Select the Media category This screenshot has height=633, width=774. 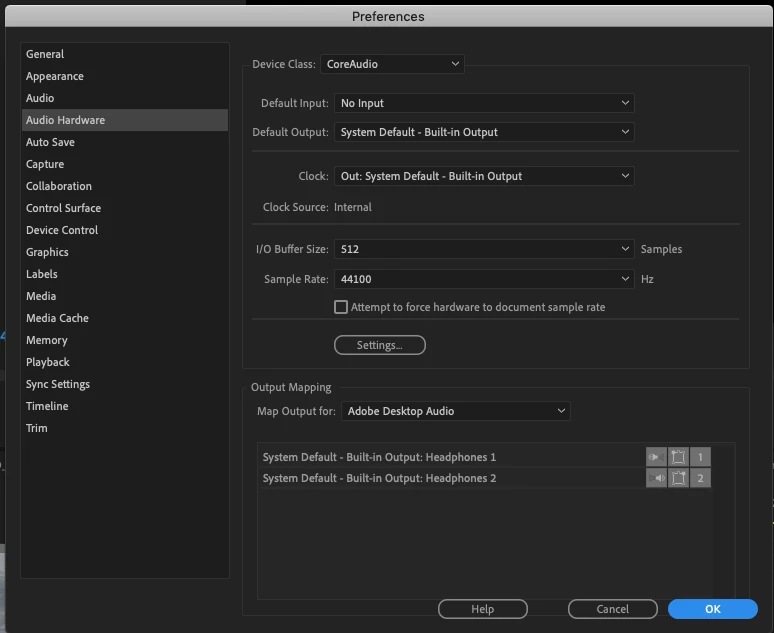[x=125, y=296]
